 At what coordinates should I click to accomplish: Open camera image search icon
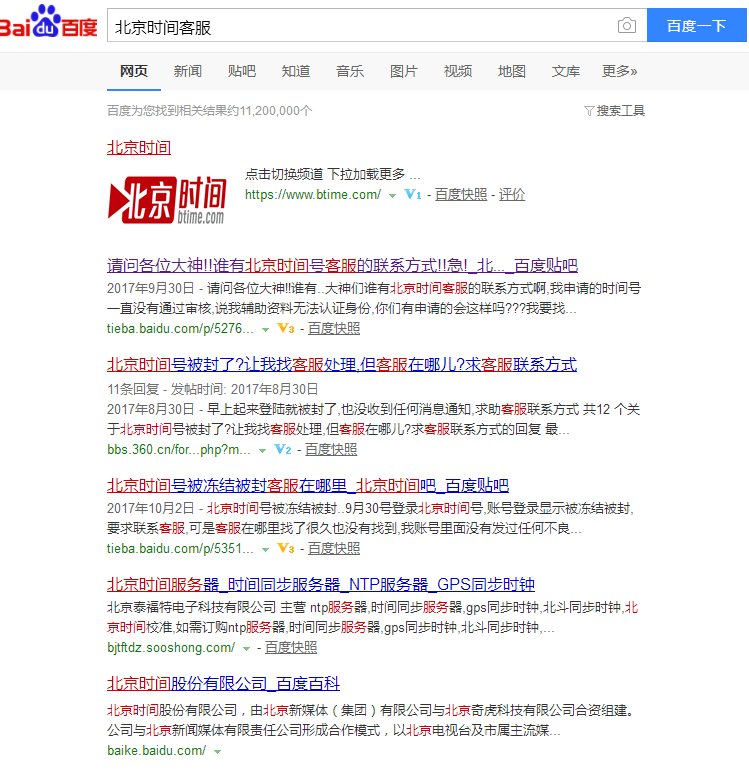pos(627,25)
